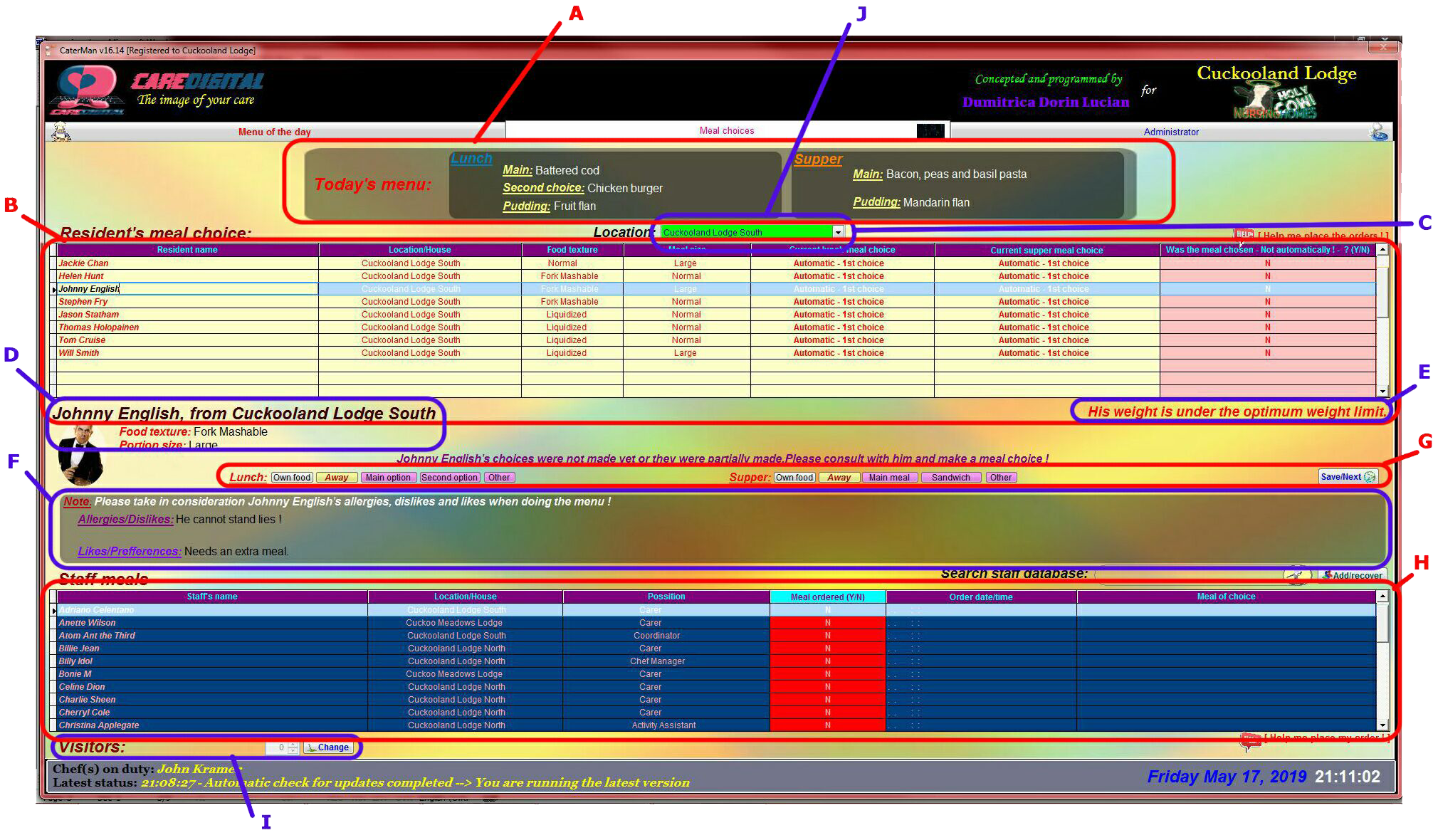The width and height of the screenshot is (1438, 840).
Task: Click the Save/Next button icon
Action: point(1370,477)
